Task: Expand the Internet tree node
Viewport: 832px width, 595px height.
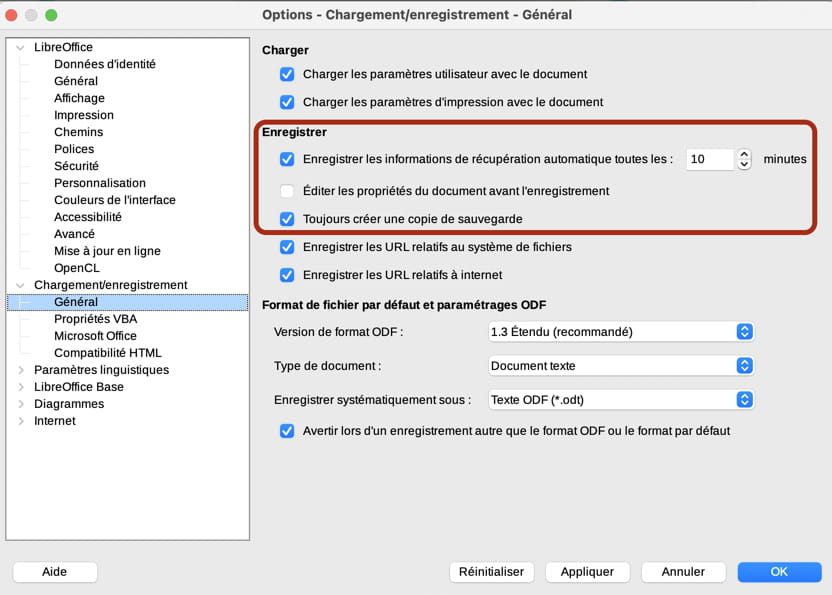Action: [21, 421]
